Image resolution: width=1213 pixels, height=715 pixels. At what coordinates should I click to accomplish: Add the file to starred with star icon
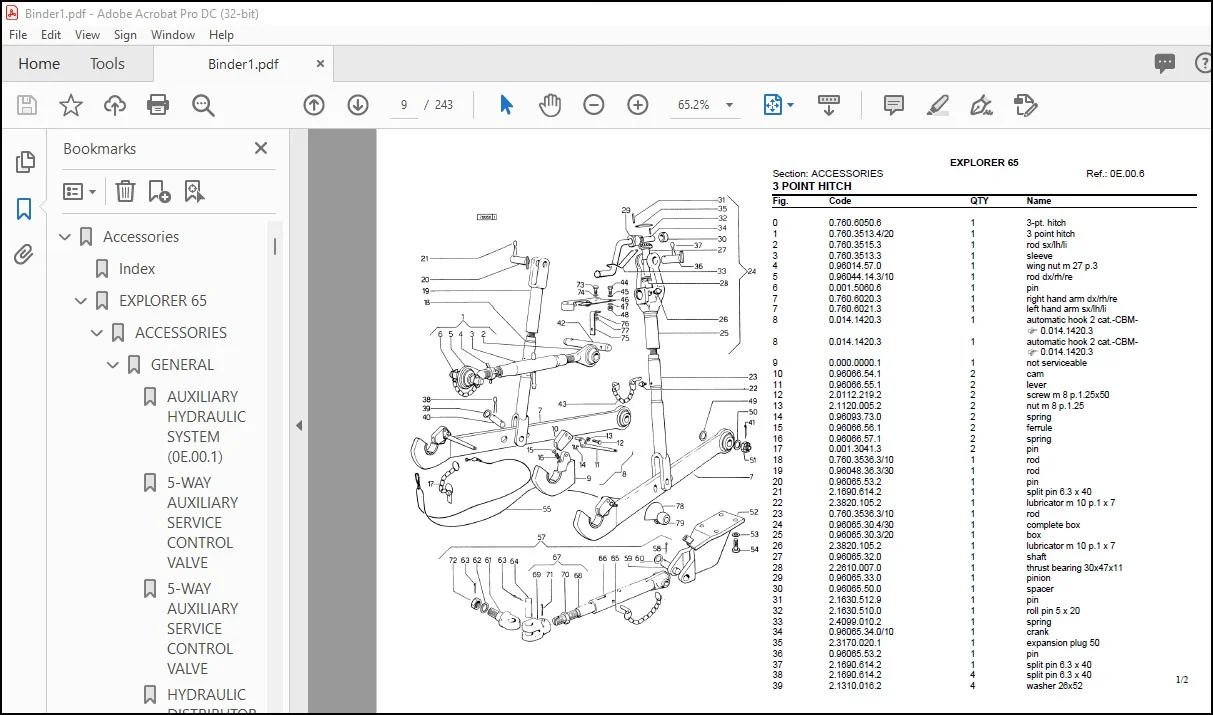point(71,105)
